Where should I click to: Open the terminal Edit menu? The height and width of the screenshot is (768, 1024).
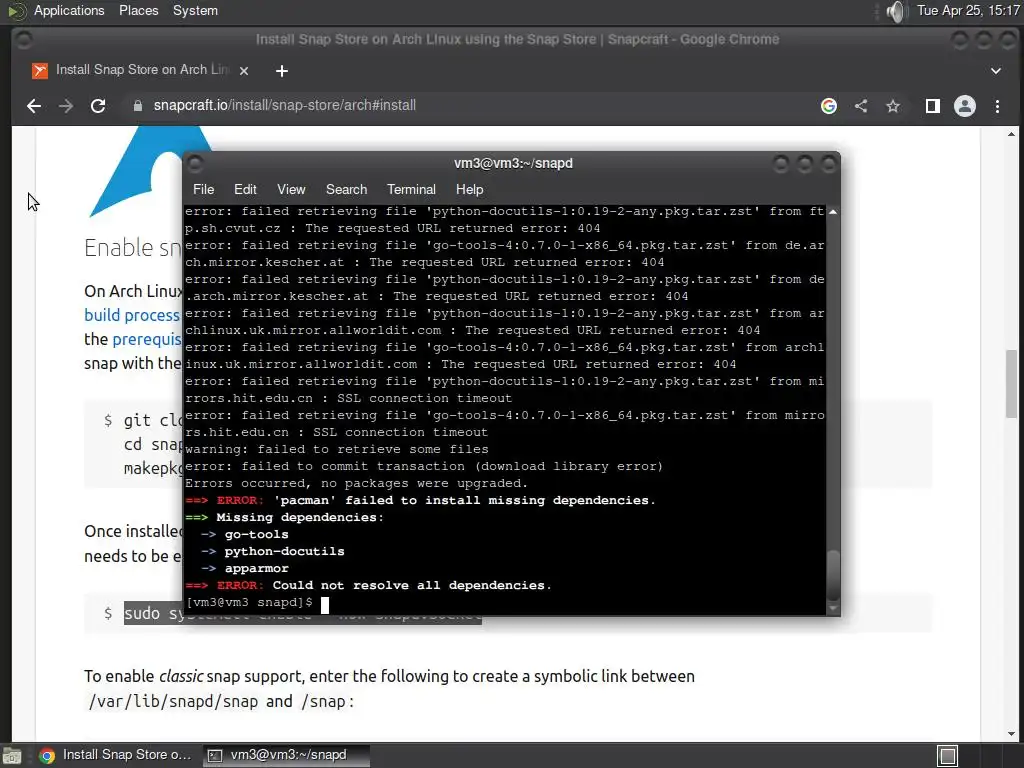tap(245, 189)
